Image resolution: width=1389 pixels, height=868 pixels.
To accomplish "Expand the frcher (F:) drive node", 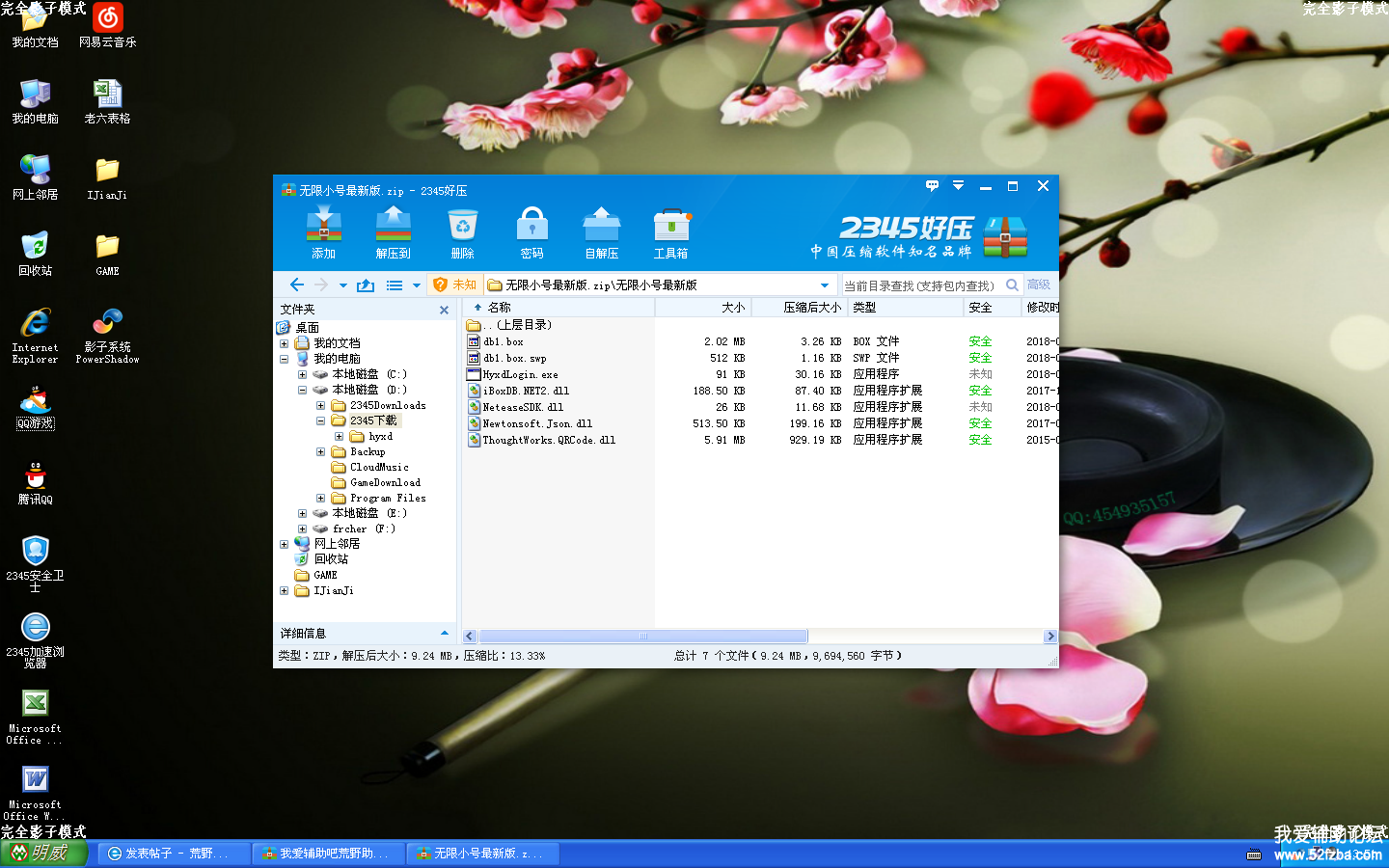I will pos(302,529).
